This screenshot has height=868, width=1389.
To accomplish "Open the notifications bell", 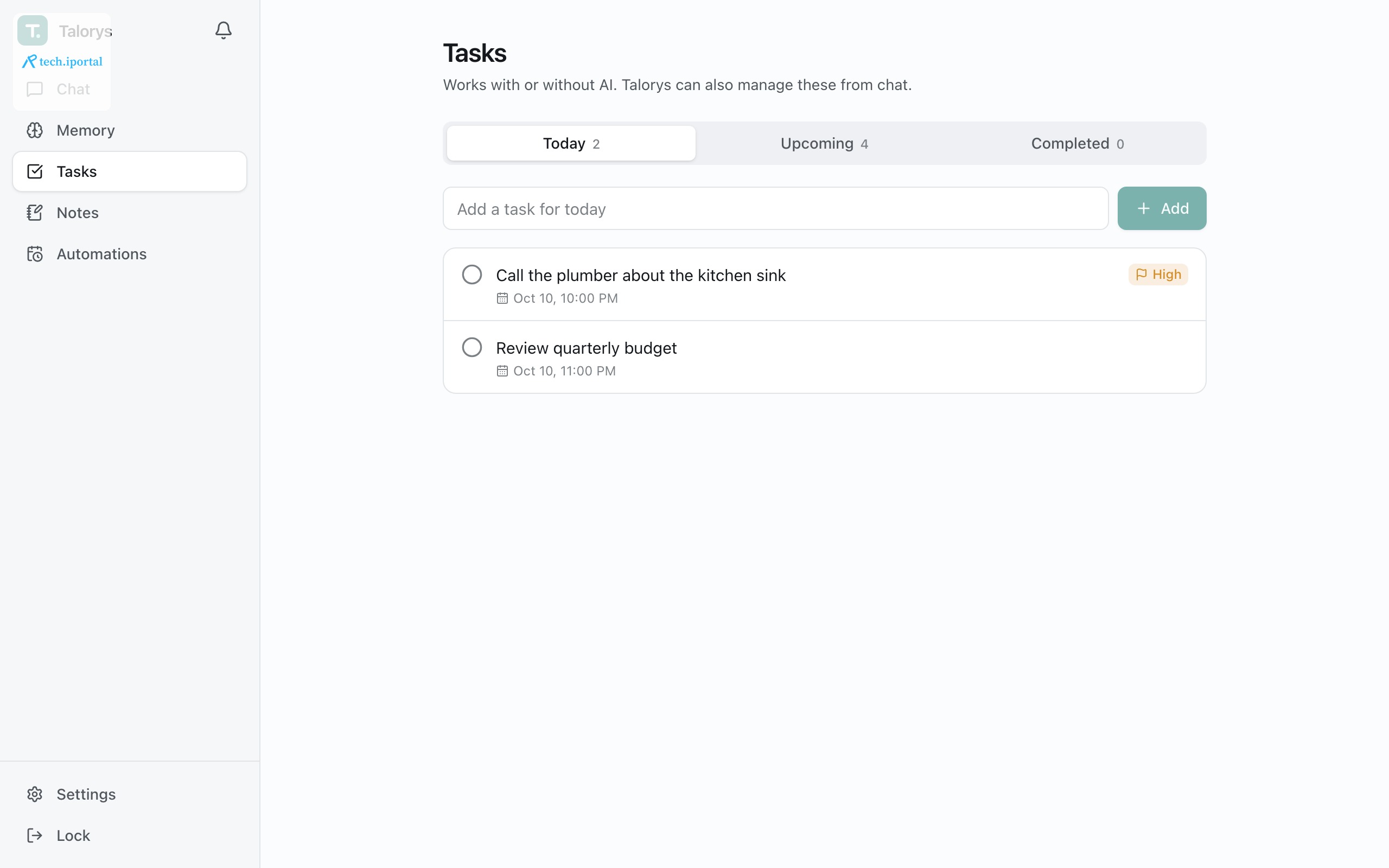I will (224, 30).
